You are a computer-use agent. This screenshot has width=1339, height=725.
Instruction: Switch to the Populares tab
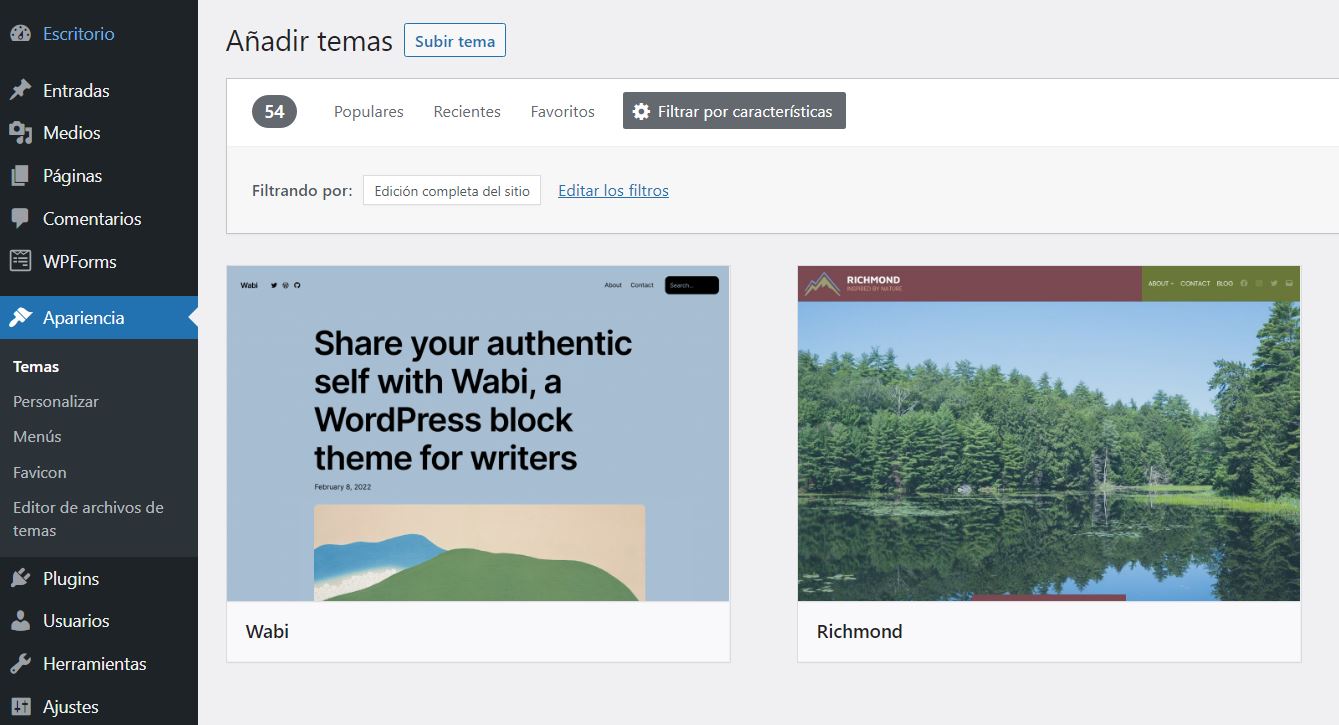point(368,112)
